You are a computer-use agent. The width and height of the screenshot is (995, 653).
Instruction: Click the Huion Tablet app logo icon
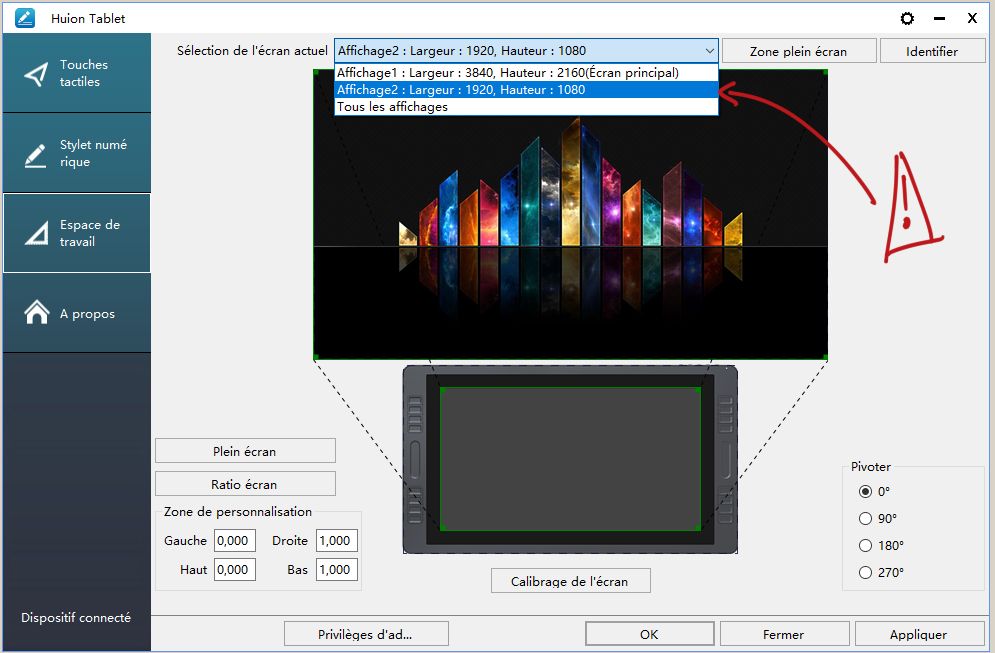point(25,18)
